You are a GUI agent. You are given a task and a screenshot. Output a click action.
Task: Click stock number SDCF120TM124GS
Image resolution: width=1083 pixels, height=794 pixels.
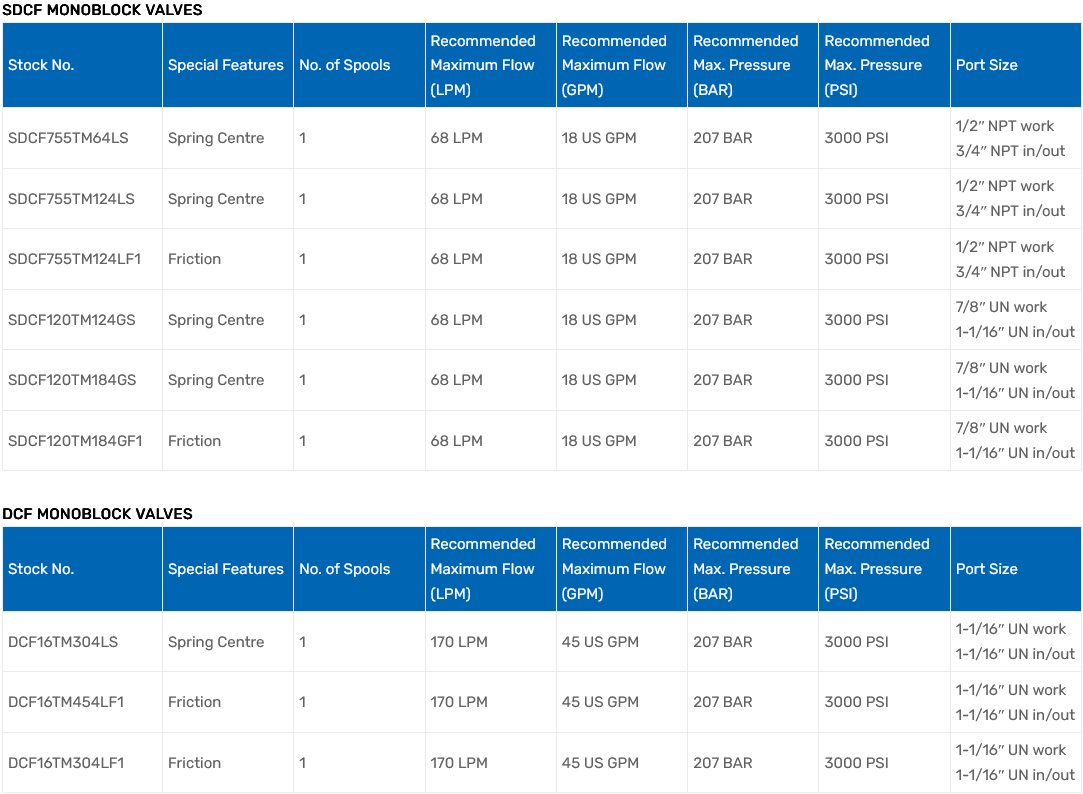[71, 320]
